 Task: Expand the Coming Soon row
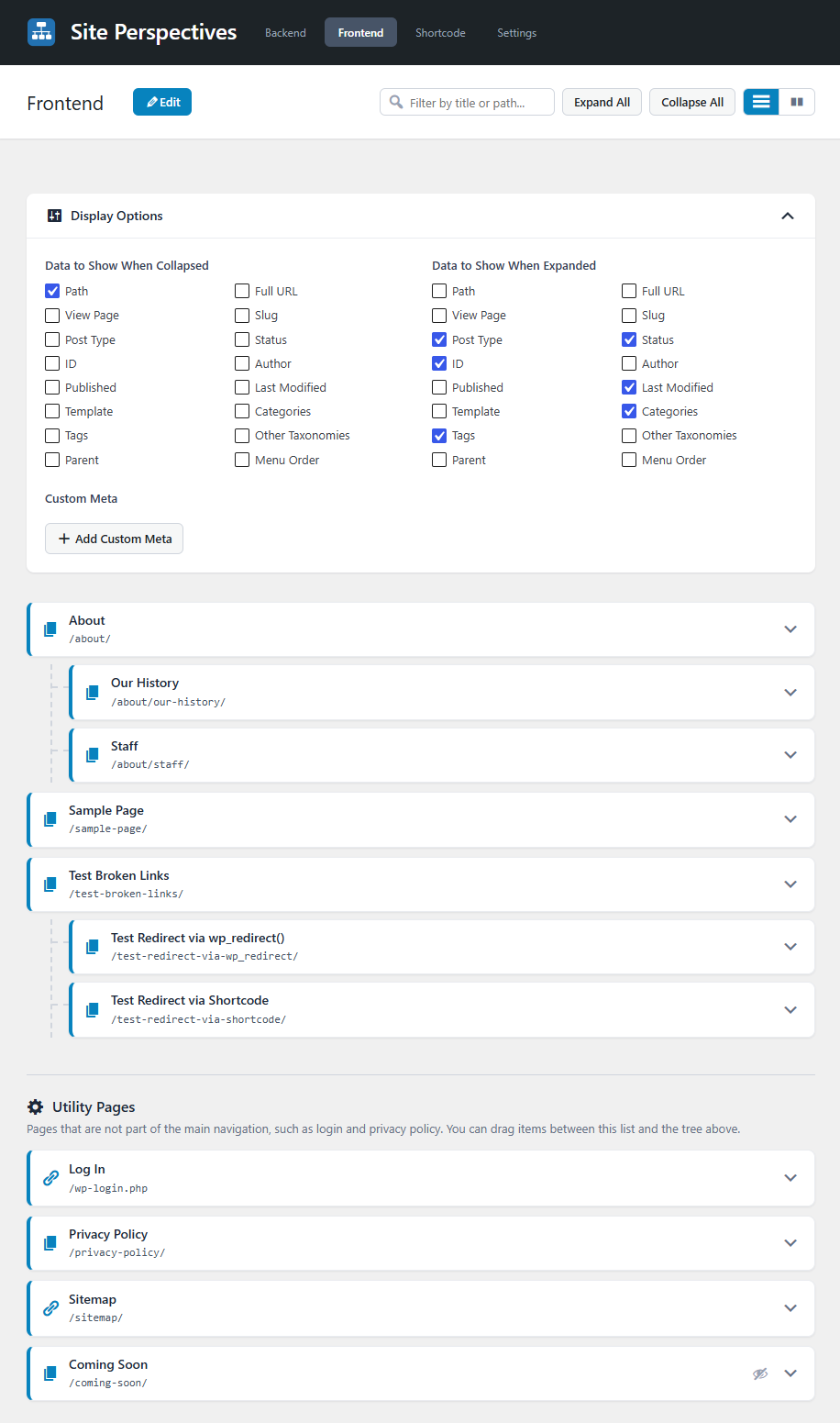click(790, 1373)
